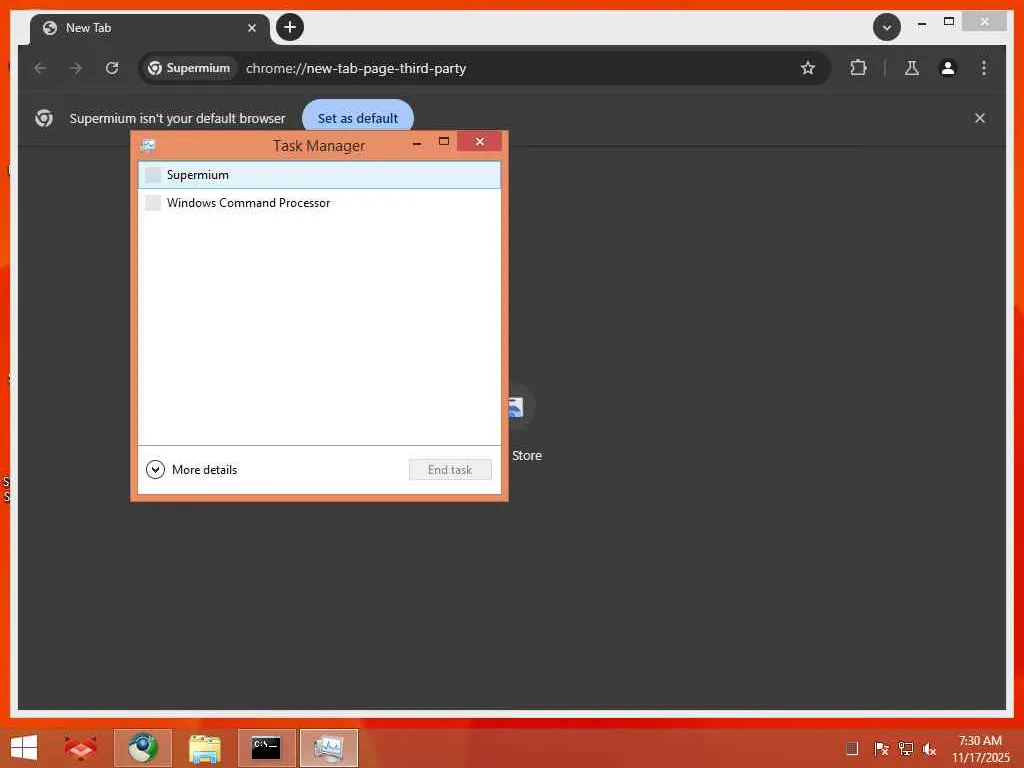Screen dimensions: 1024x768
Task: Click the address bar URL text
Action: pos(356,69)
